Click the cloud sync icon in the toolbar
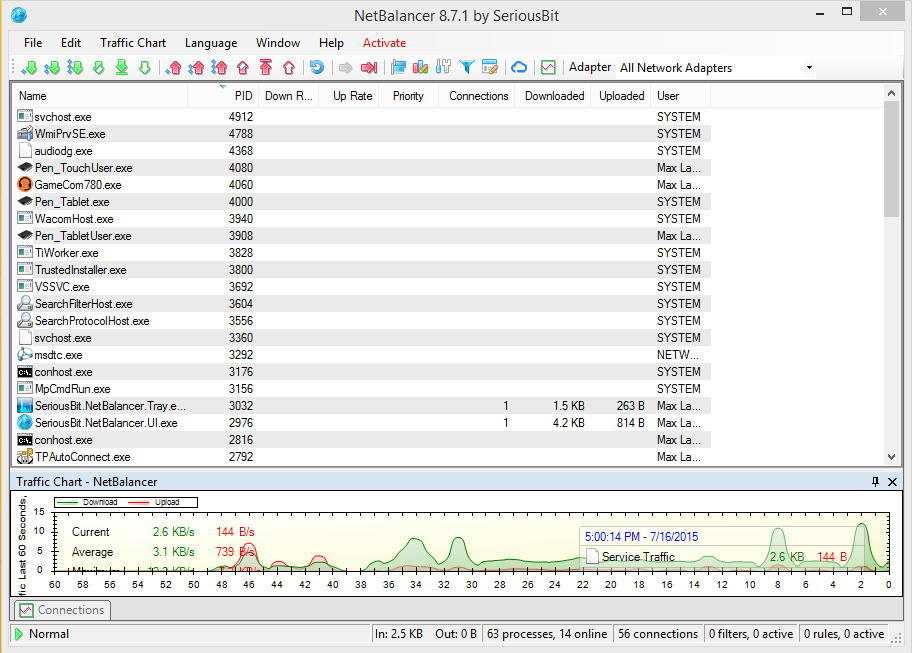 click(520, 67)
